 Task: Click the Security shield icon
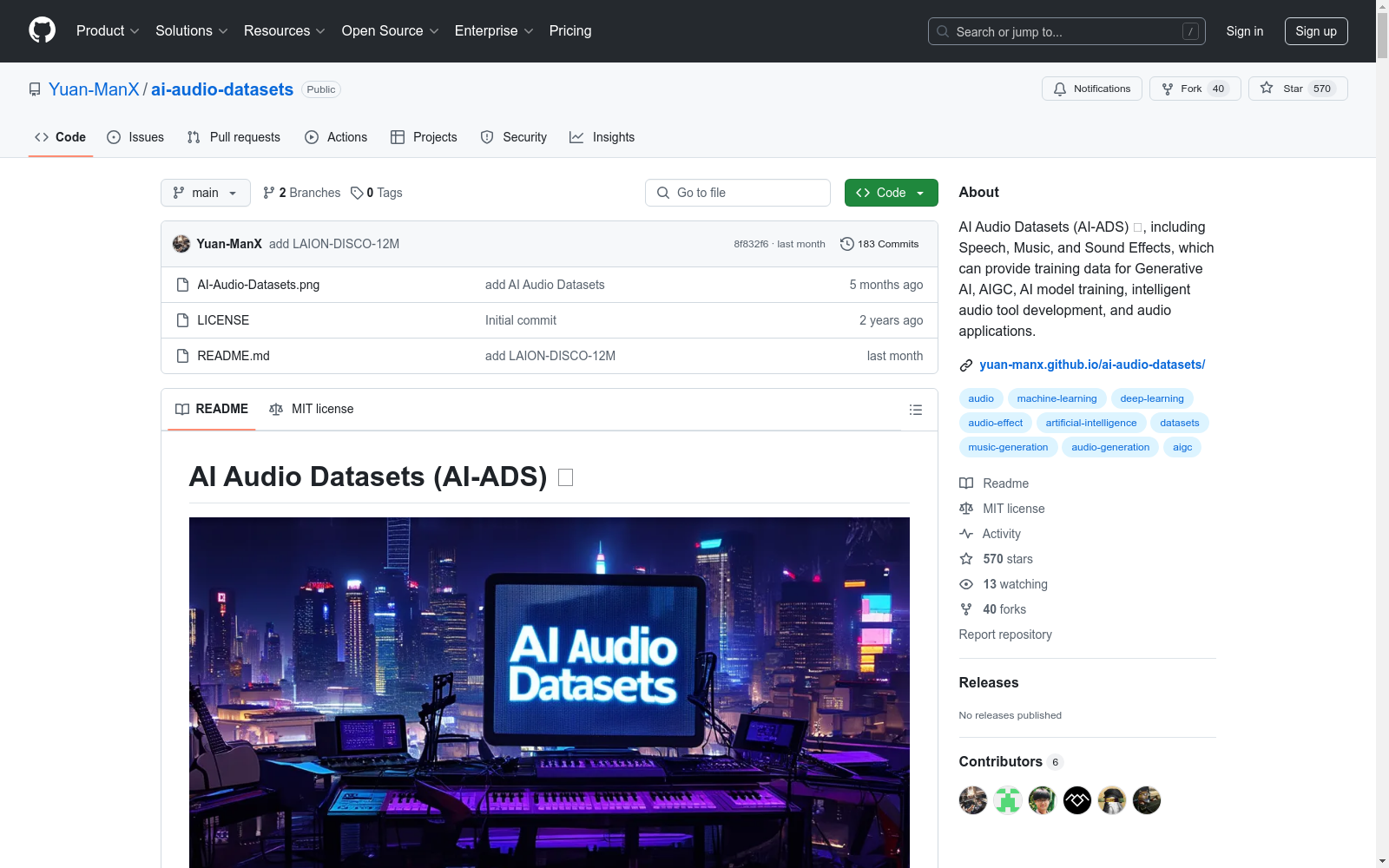486,137
